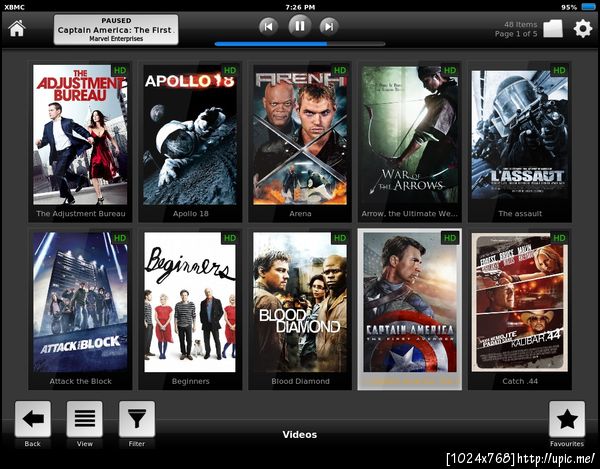Open the settings gear icon
Image resolution: width=600 pixels, height=469 pixels.
click(x=582, y=28)
